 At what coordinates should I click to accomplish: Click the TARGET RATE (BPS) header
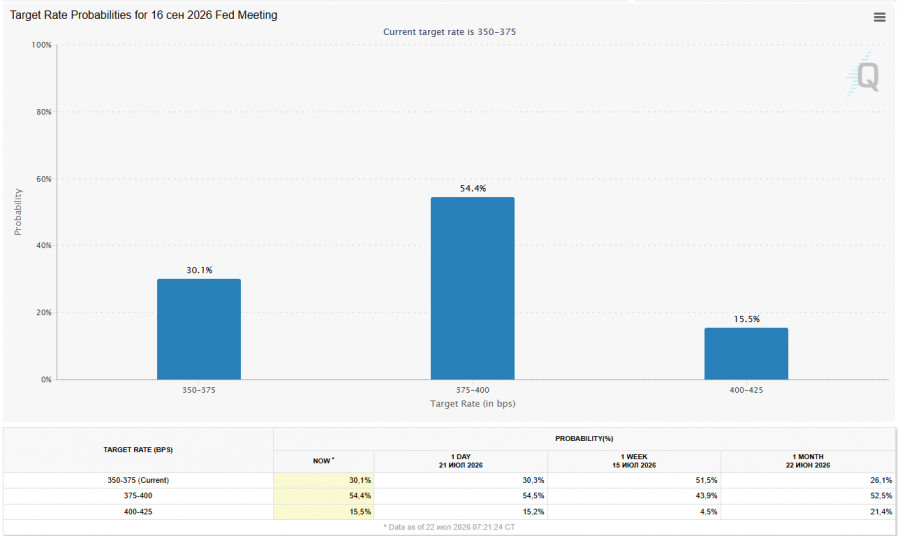[x=138, y=450]
